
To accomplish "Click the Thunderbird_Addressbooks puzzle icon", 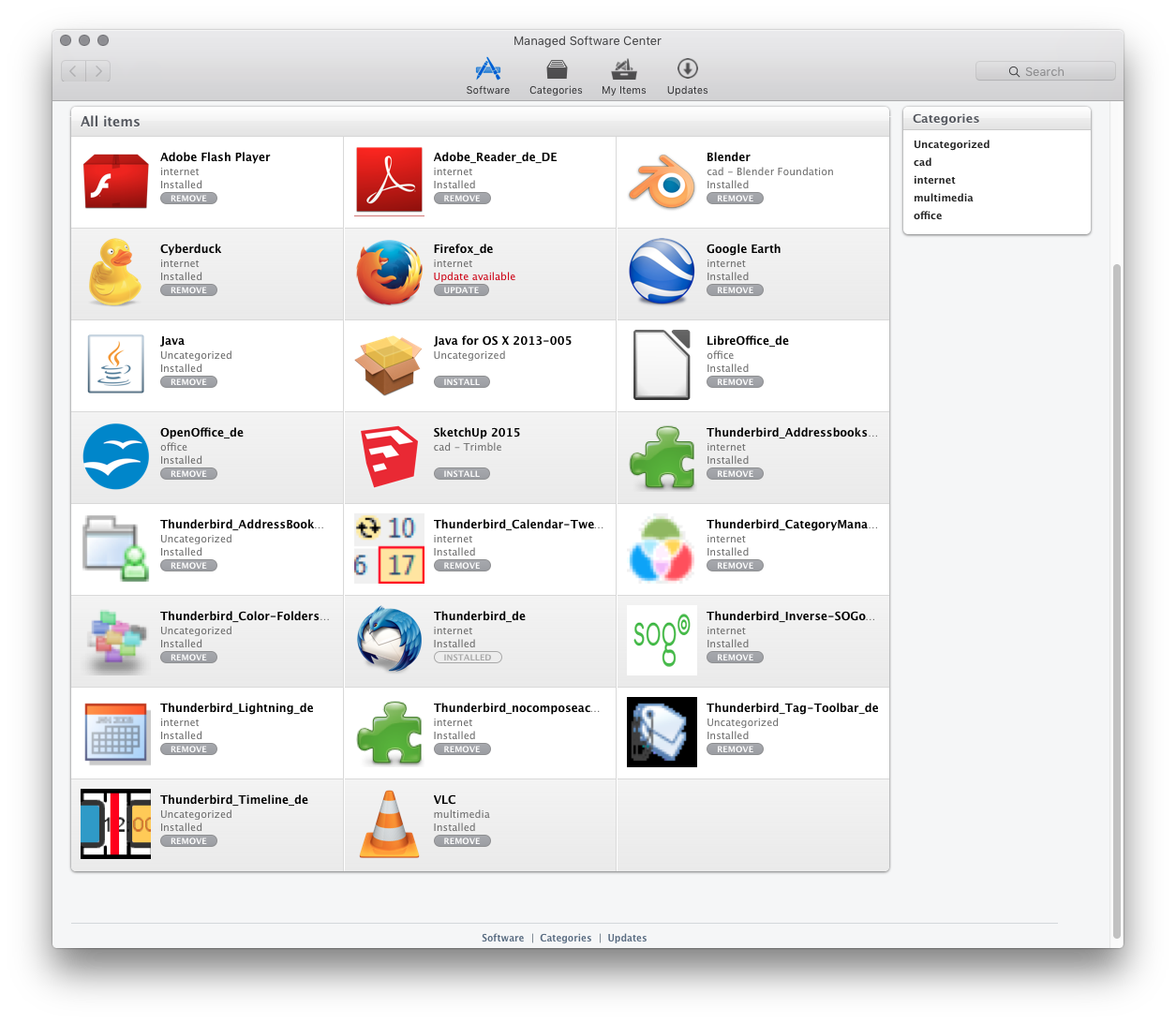I will (x=662, y=457).
